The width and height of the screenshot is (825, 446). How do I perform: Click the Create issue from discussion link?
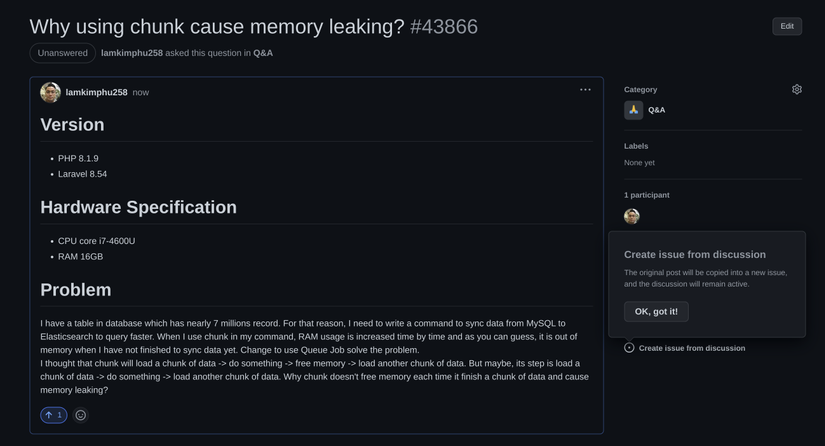691,348
